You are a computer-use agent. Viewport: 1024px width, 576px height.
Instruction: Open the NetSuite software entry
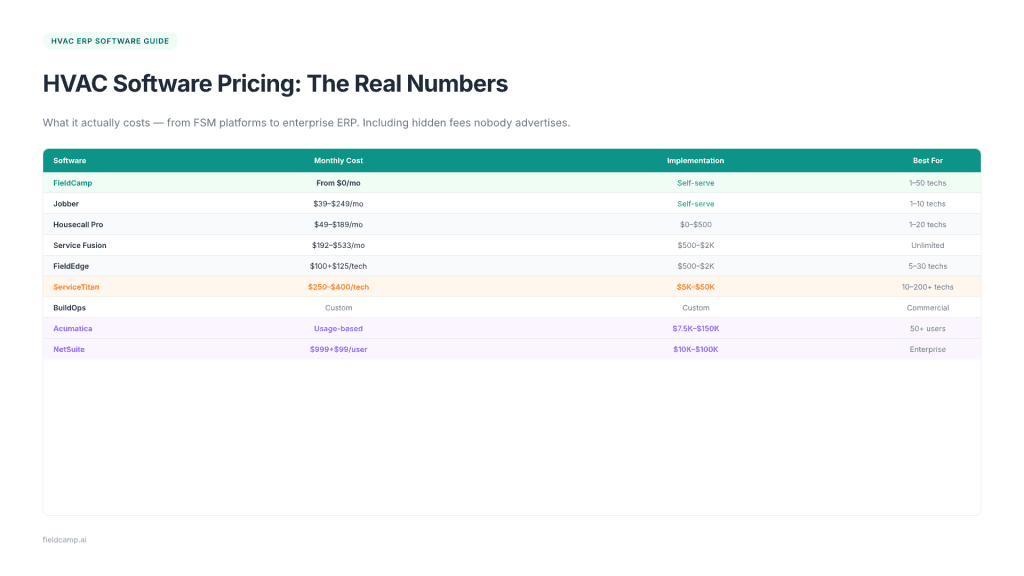(68, 349)
